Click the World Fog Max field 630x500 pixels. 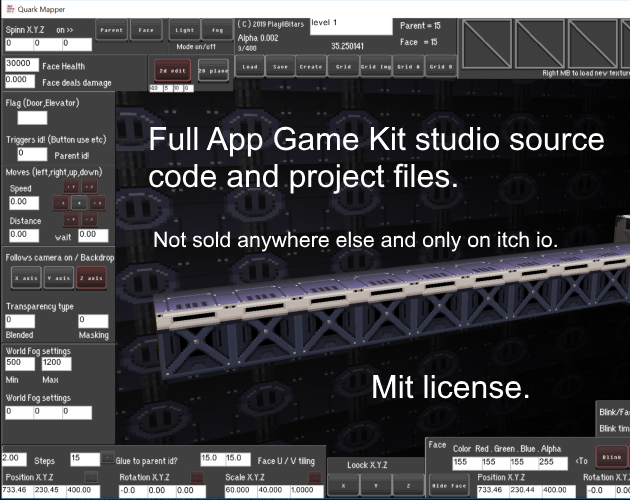point(57,363)
